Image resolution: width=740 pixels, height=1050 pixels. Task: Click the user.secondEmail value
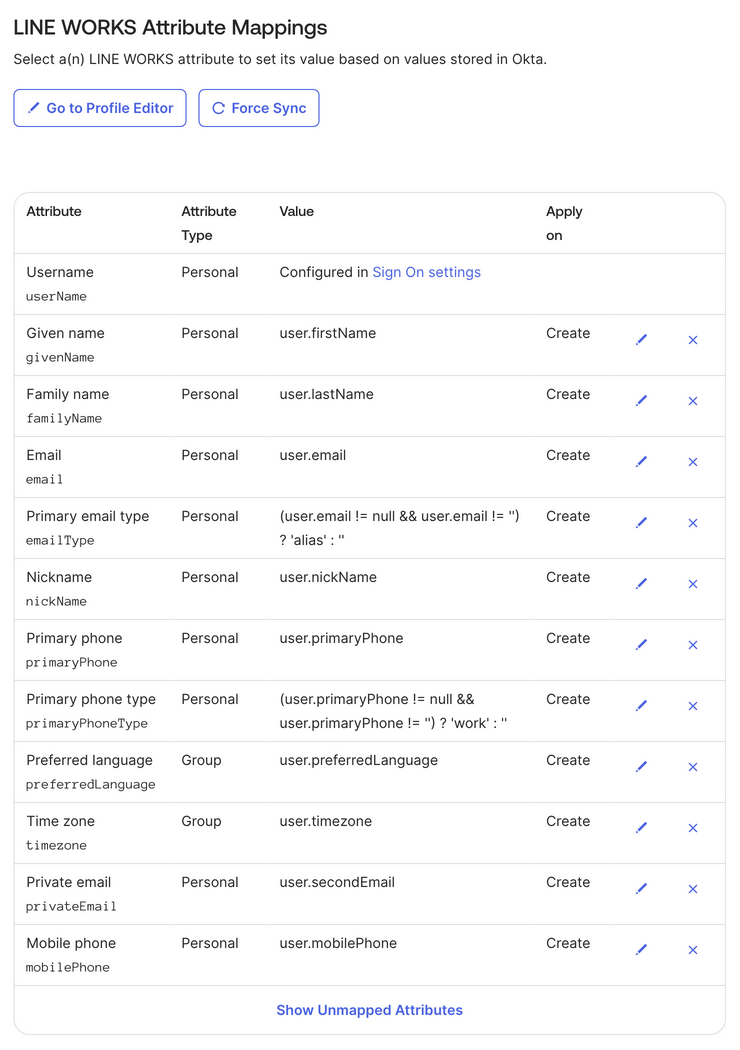point(337,882)
